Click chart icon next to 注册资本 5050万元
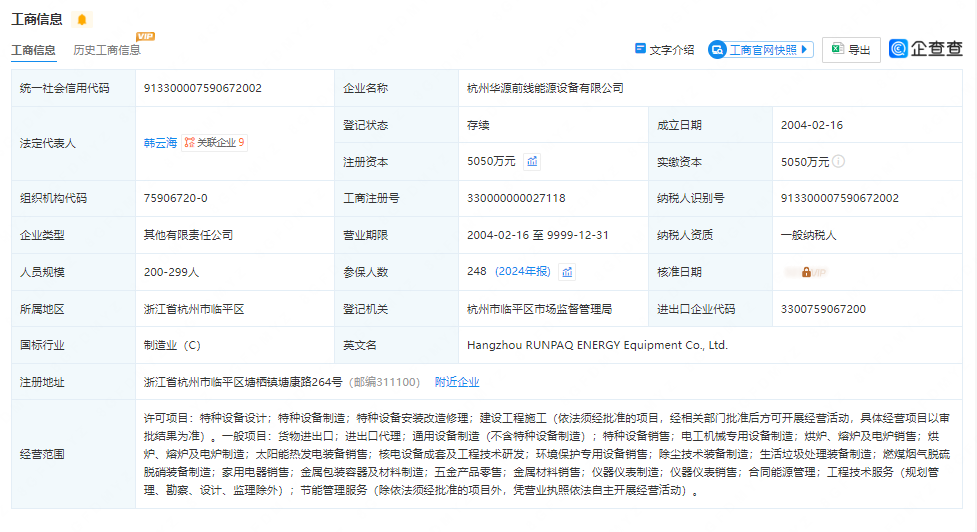The height and width of the screenshot is (532, 977). [533, 162]
